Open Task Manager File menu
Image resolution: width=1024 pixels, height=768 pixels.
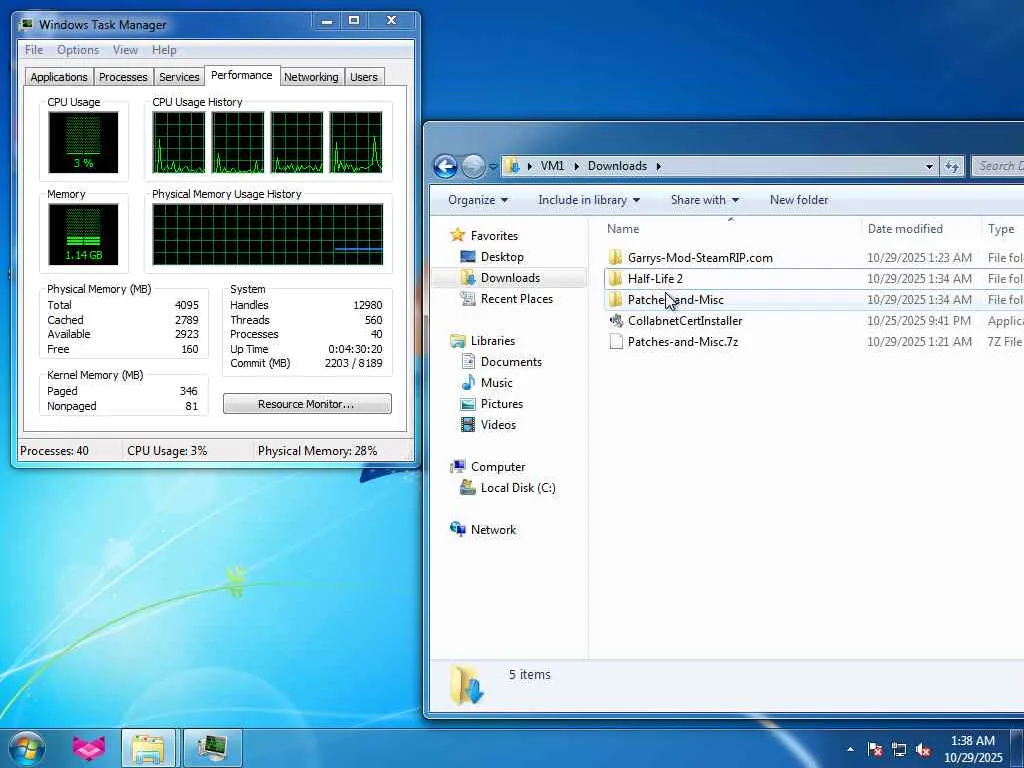coord(34,50)
